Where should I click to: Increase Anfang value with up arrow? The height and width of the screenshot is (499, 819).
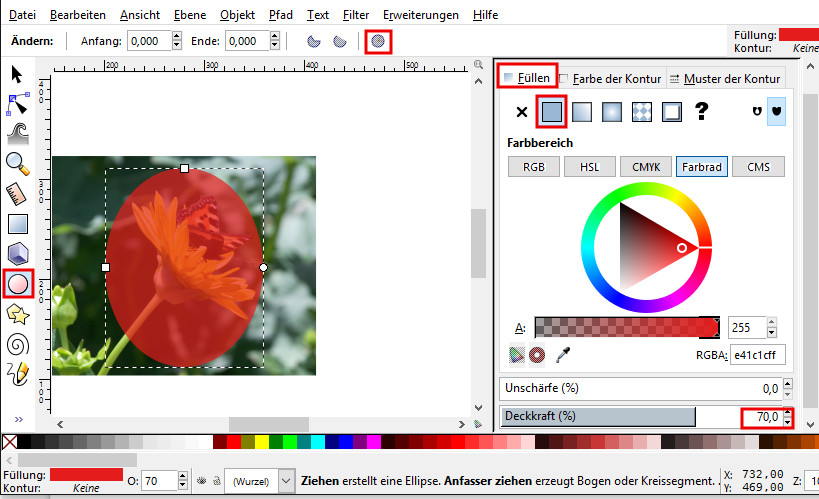pos(177,37)
